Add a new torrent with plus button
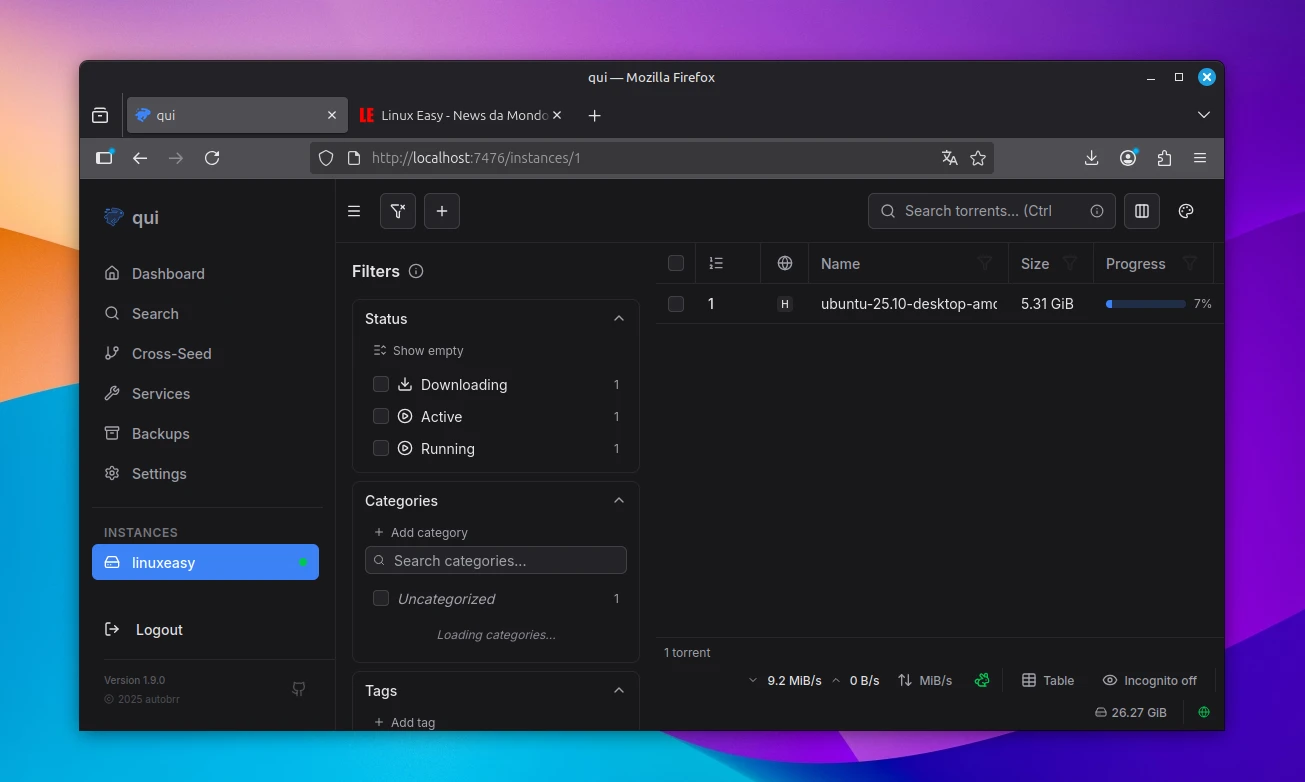Image resolution: width=1305 pixels, height=782 pixels. coord(442,211)
